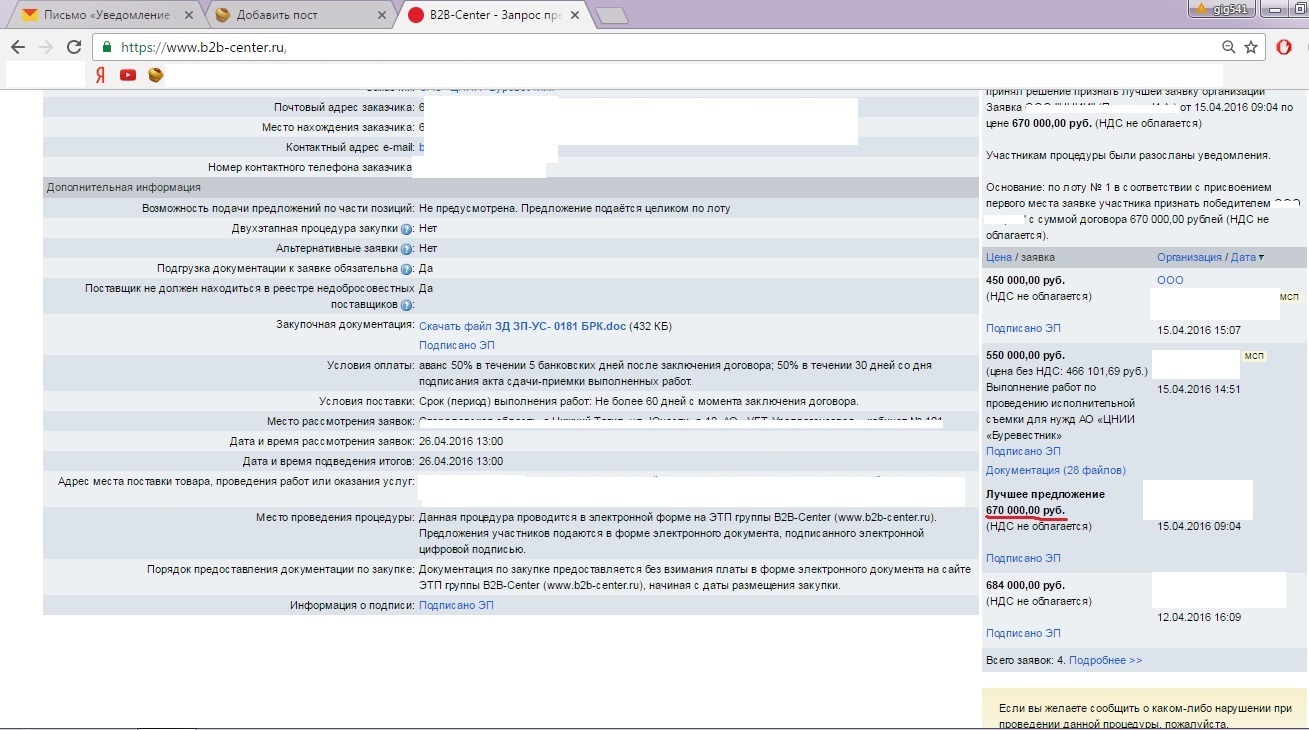Select Дата и время подведения итогов value
Viewport: 1309px width, 730px height.
pos(461,461)
